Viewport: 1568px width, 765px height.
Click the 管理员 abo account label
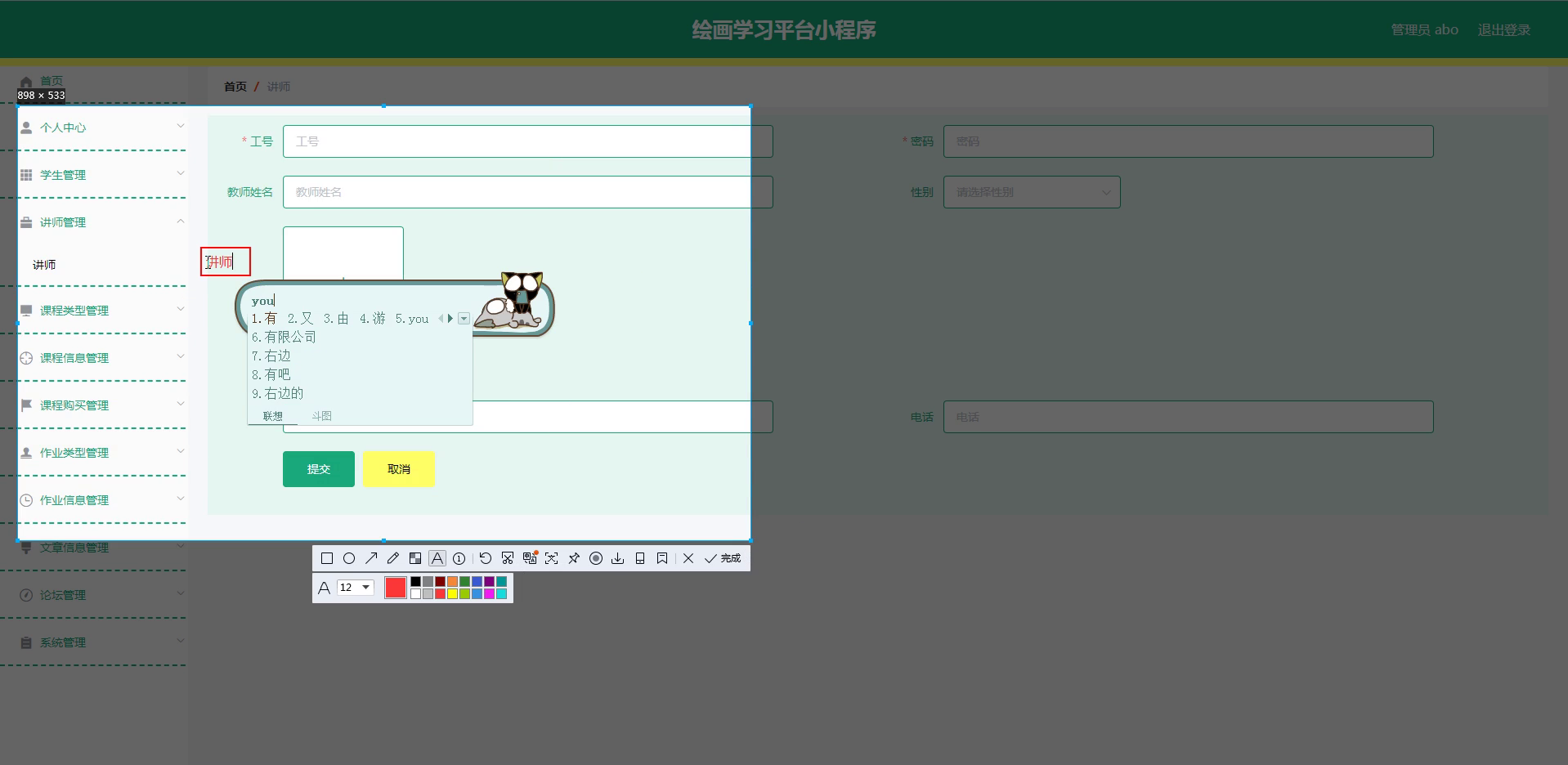pos(1424,30)
